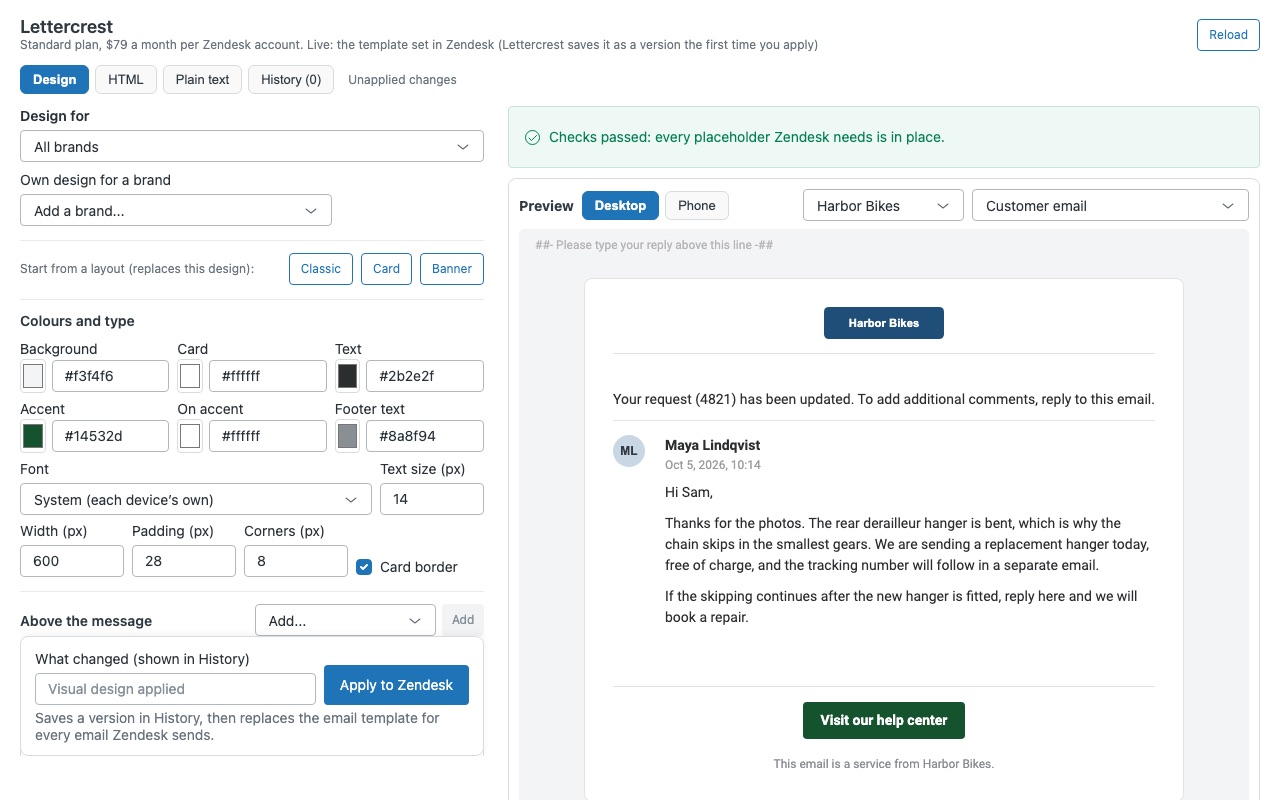Screen dimensions: 1280x800
Task: Select the Desktop preview mode
Action: [620, 205]
